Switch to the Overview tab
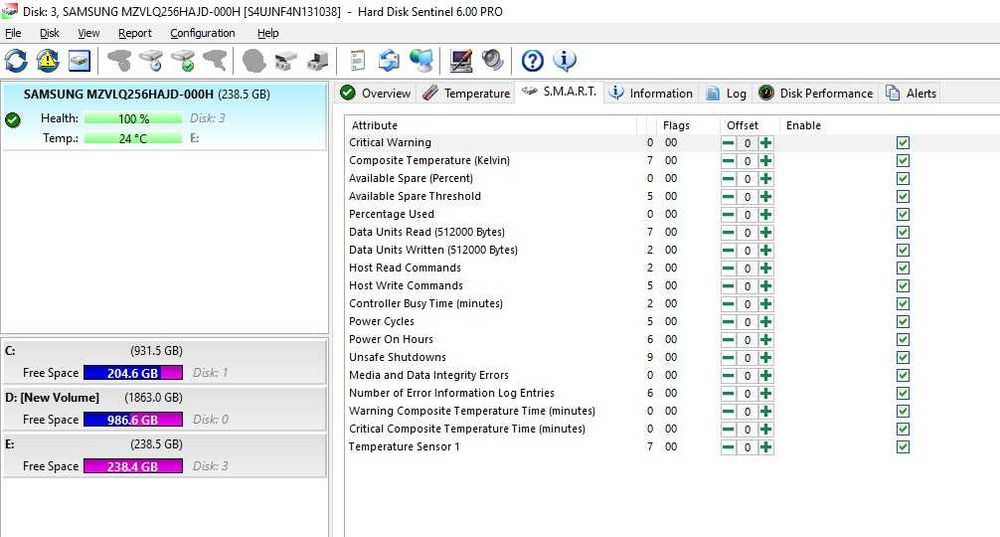This screenshot has height=537, width=1000. (x=376, y=93)
